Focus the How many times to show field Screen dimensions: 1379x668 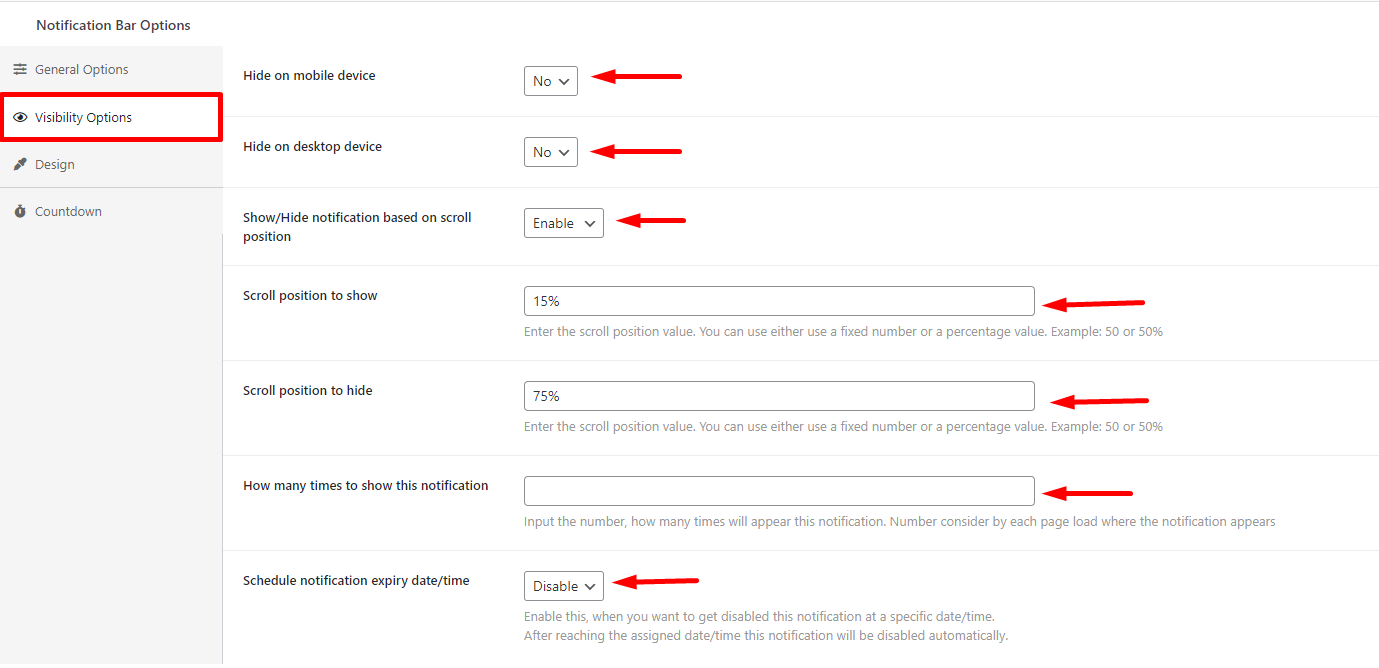pos(778,491)
